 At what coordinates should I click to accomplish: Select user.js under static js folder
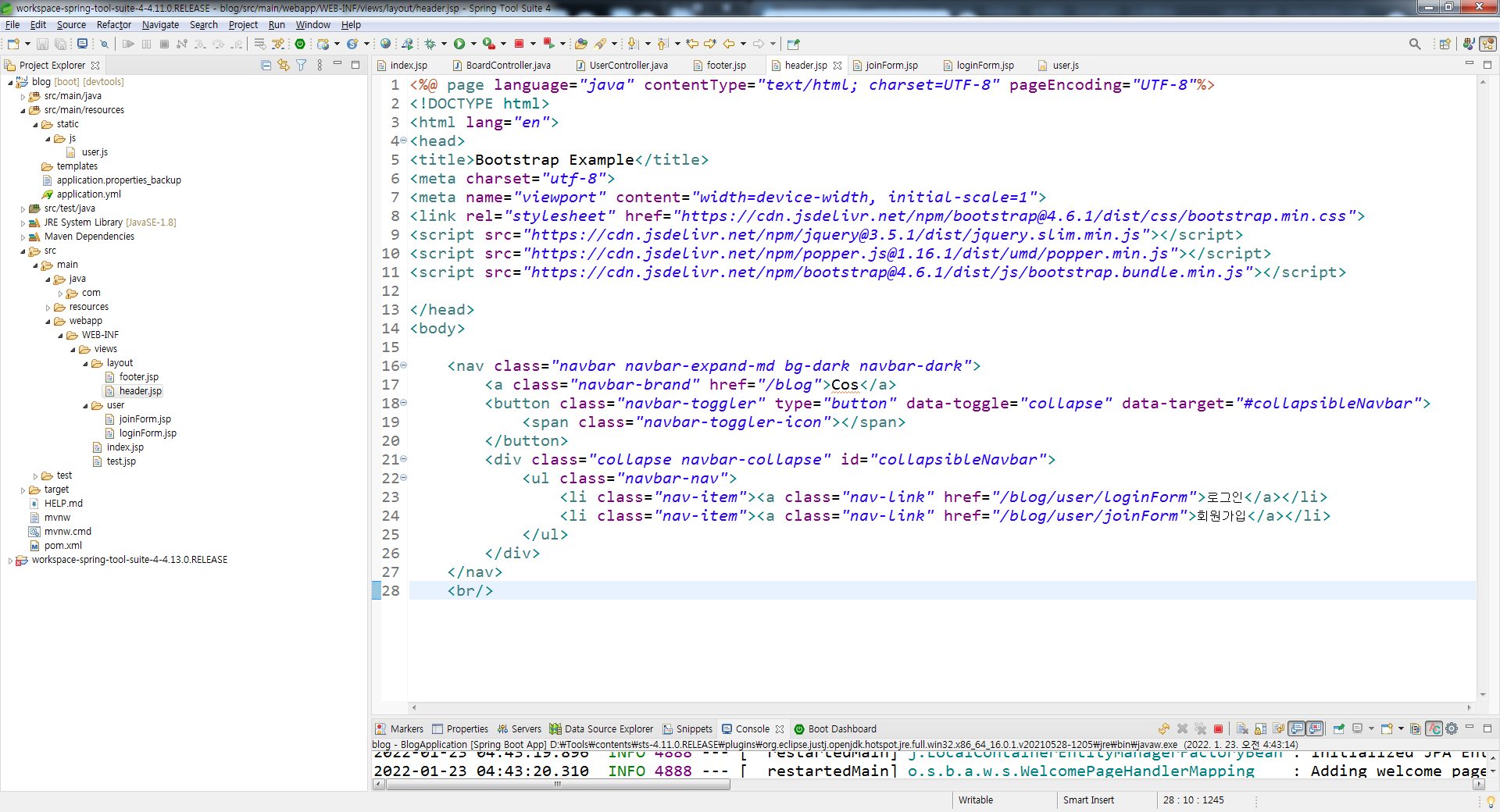(x=95, y=152)
